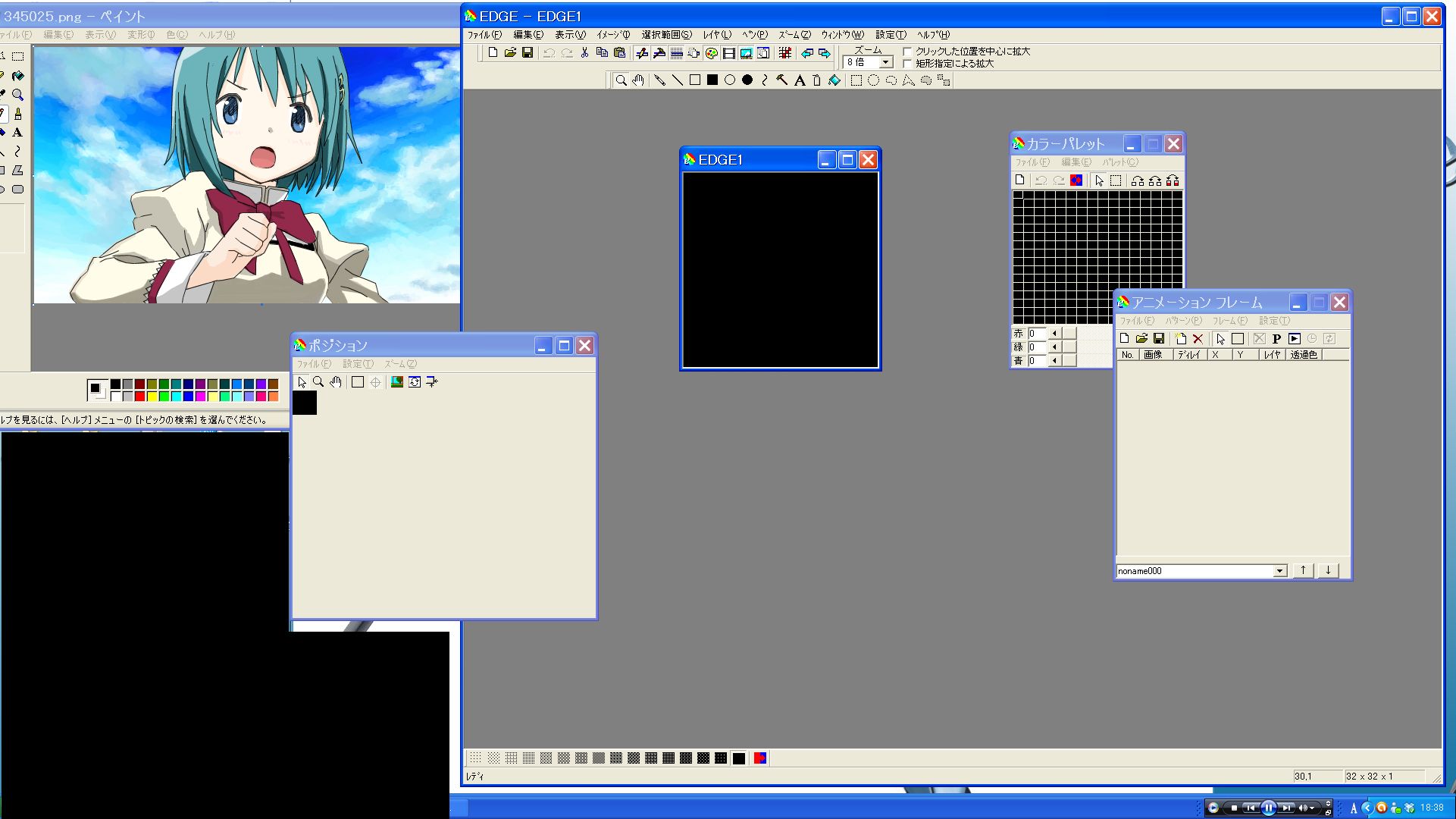1456x819 pixels.
Task: Click the system tray clock showing 18:38
Action: (x=1432, y=808)
